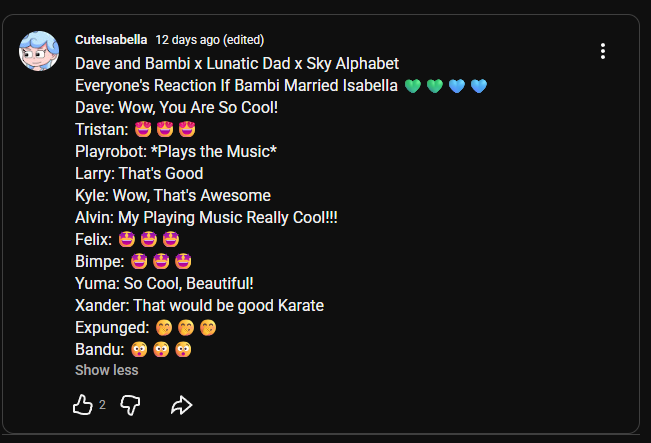This screenshot has width=651, height=443.
Task: Click the comment title line mentioning Sky Alphabet
Action: point(237,63)
